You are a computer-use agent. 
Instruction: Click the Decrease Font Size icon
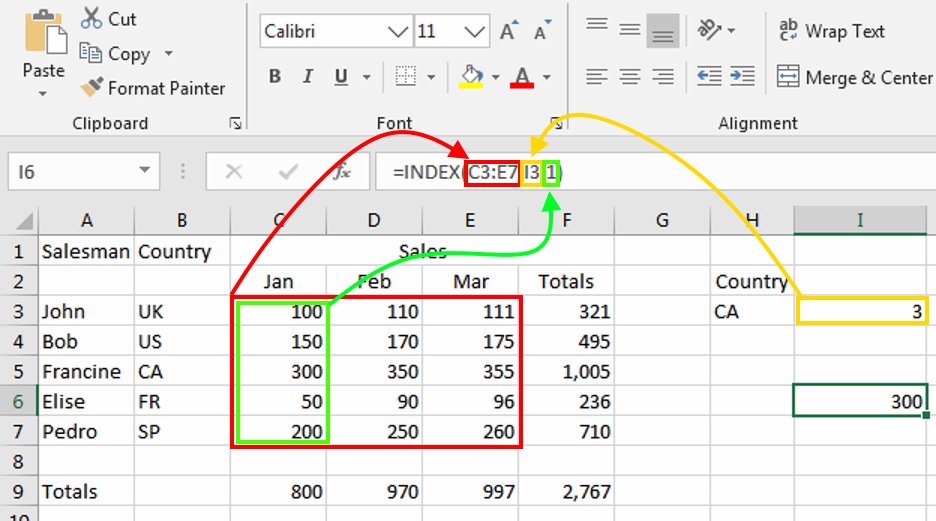[542, 31]
